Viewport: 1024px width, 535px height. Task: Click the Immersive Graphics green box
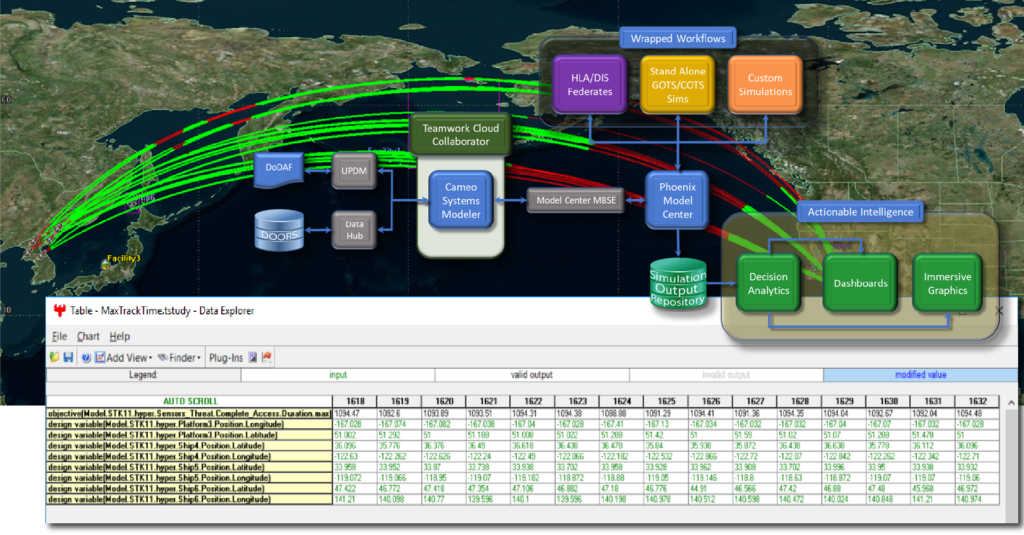click(x=948, y=284)
